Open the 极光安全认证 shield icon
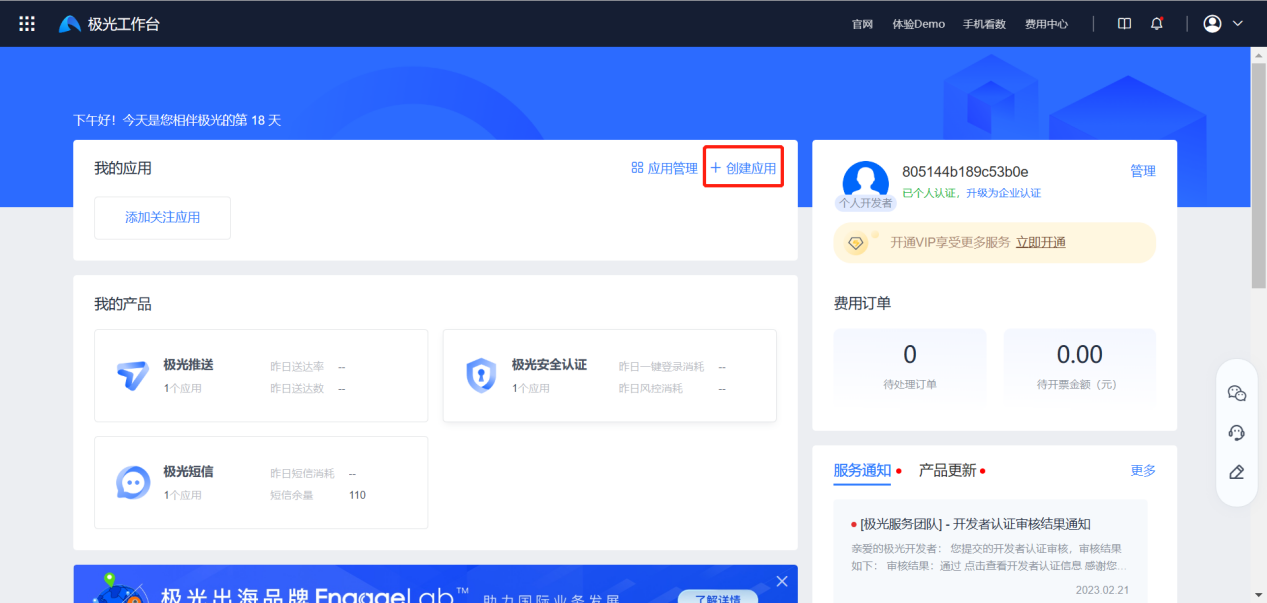 pos(481,375)
